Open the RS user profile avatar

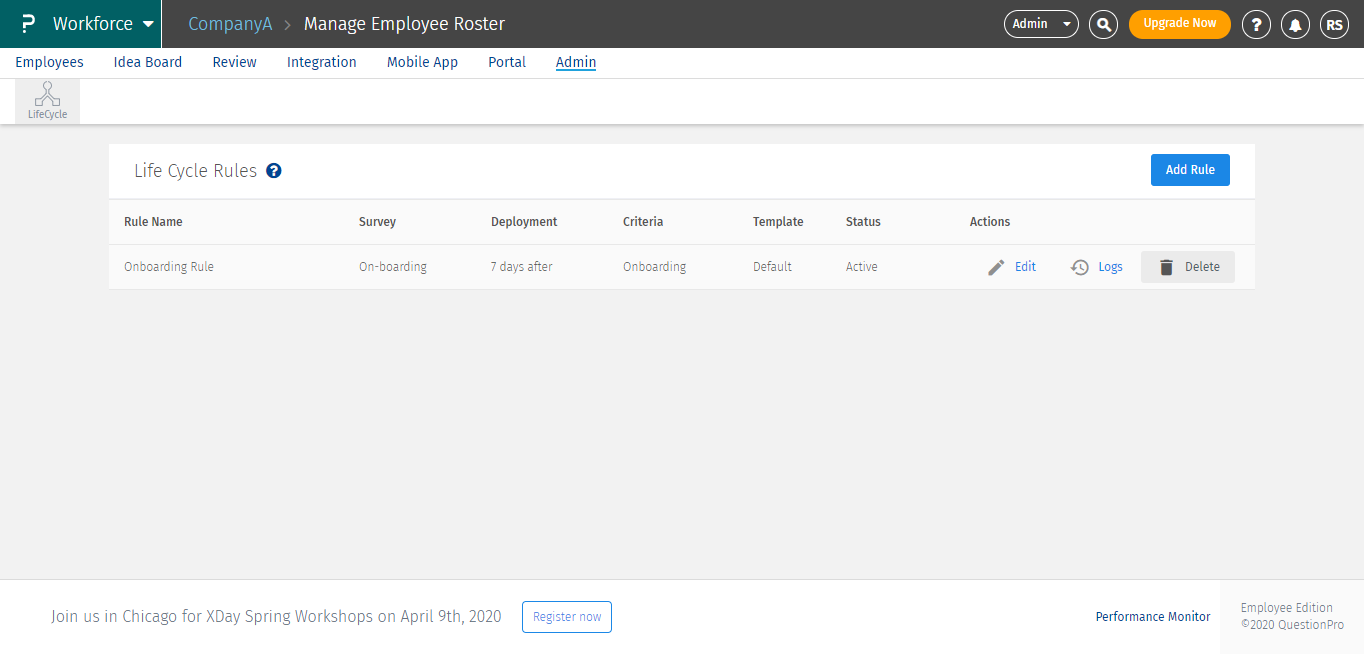coord(1334,24)
